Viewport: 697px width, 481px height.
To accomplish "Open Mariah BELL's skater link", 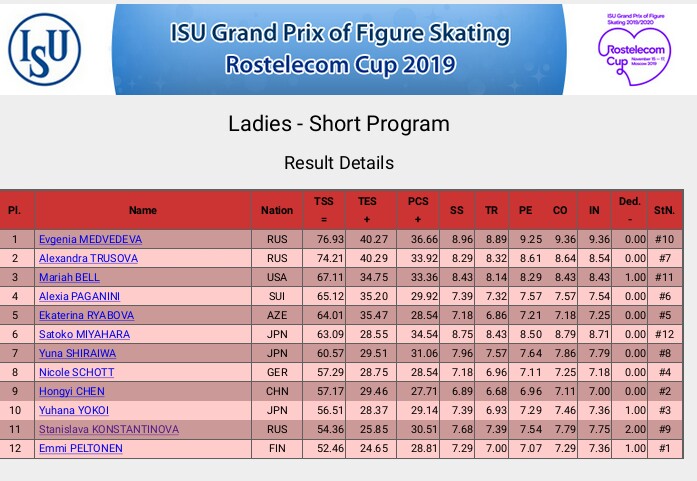I will 69,277.
